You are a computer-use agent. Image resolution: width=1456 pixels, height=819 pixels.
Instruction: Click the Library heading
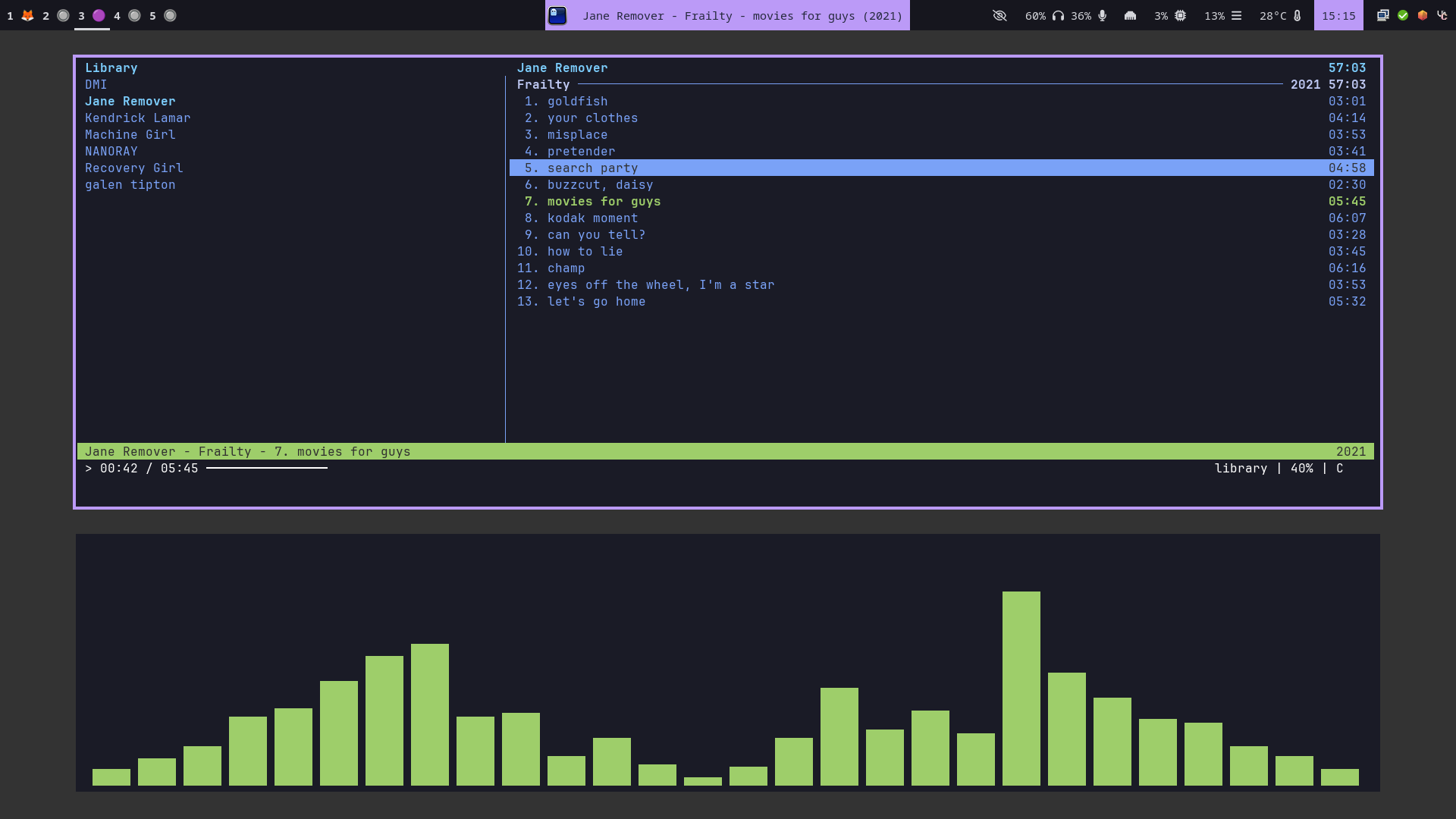click(111, 67)
